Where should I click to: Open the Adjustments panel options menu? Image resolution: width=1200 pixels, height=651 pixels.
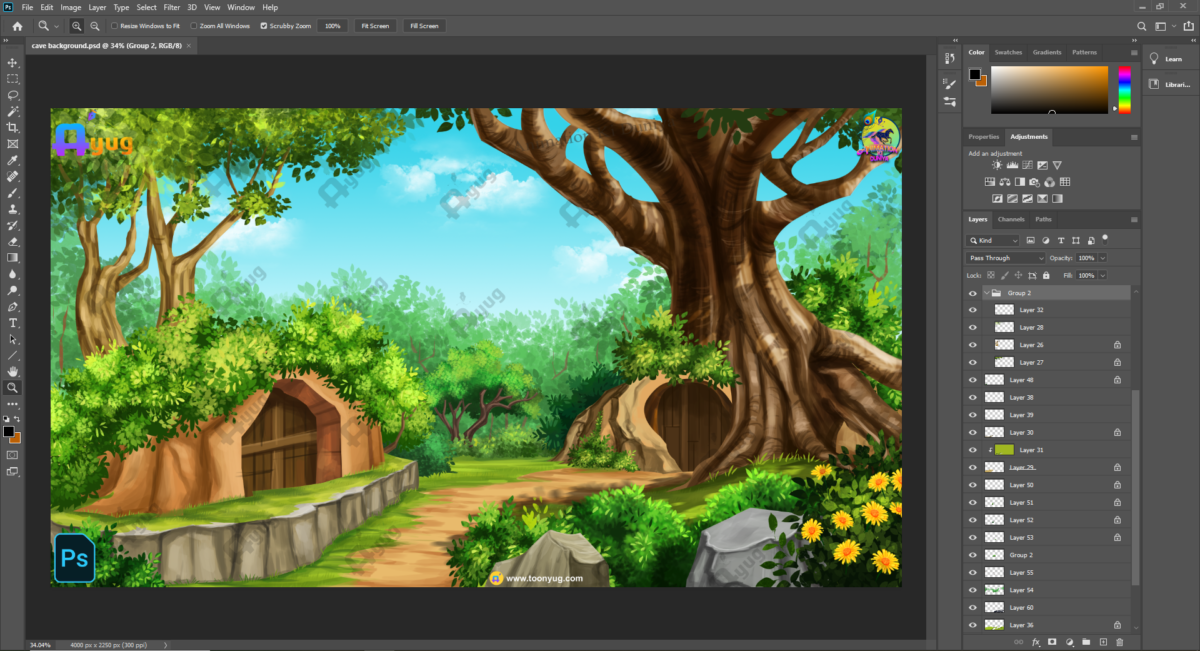click(x=1134, y=136)
